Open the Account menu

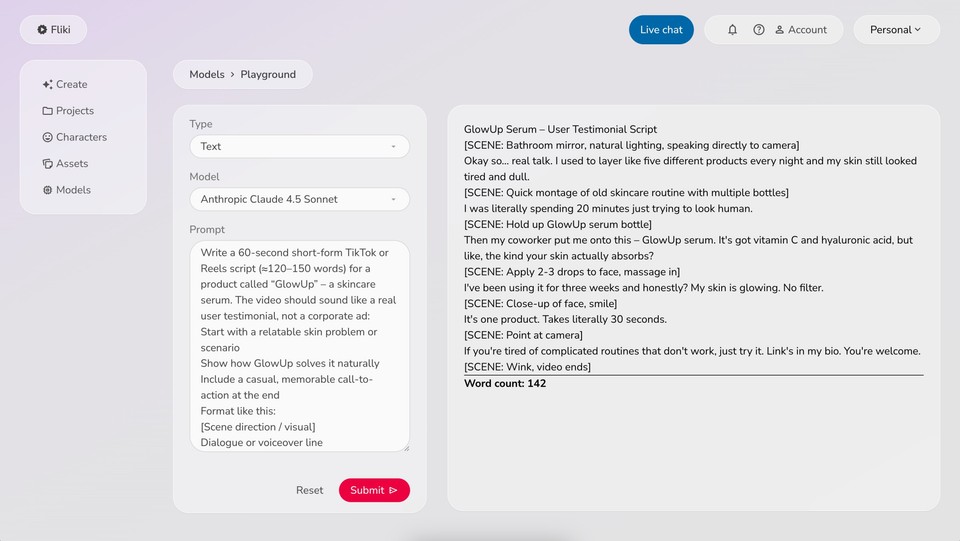(x=801, y=30)
